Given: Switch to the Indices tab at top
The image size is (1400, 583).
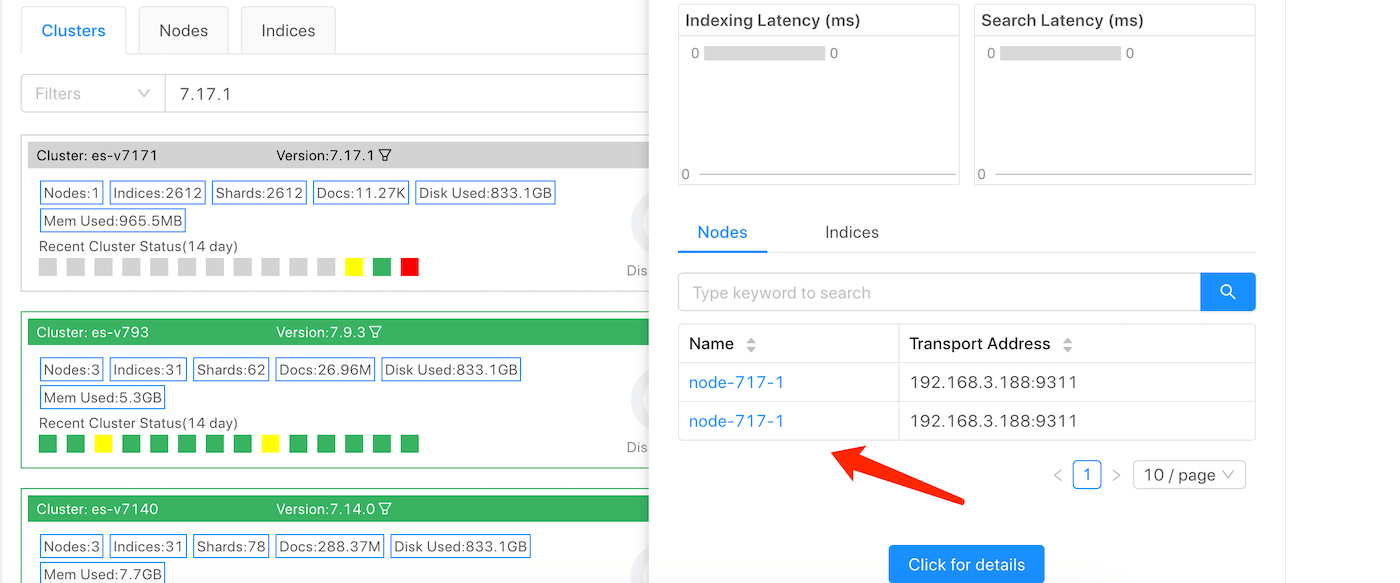Looking at the screenshot, I should (288, 30).
